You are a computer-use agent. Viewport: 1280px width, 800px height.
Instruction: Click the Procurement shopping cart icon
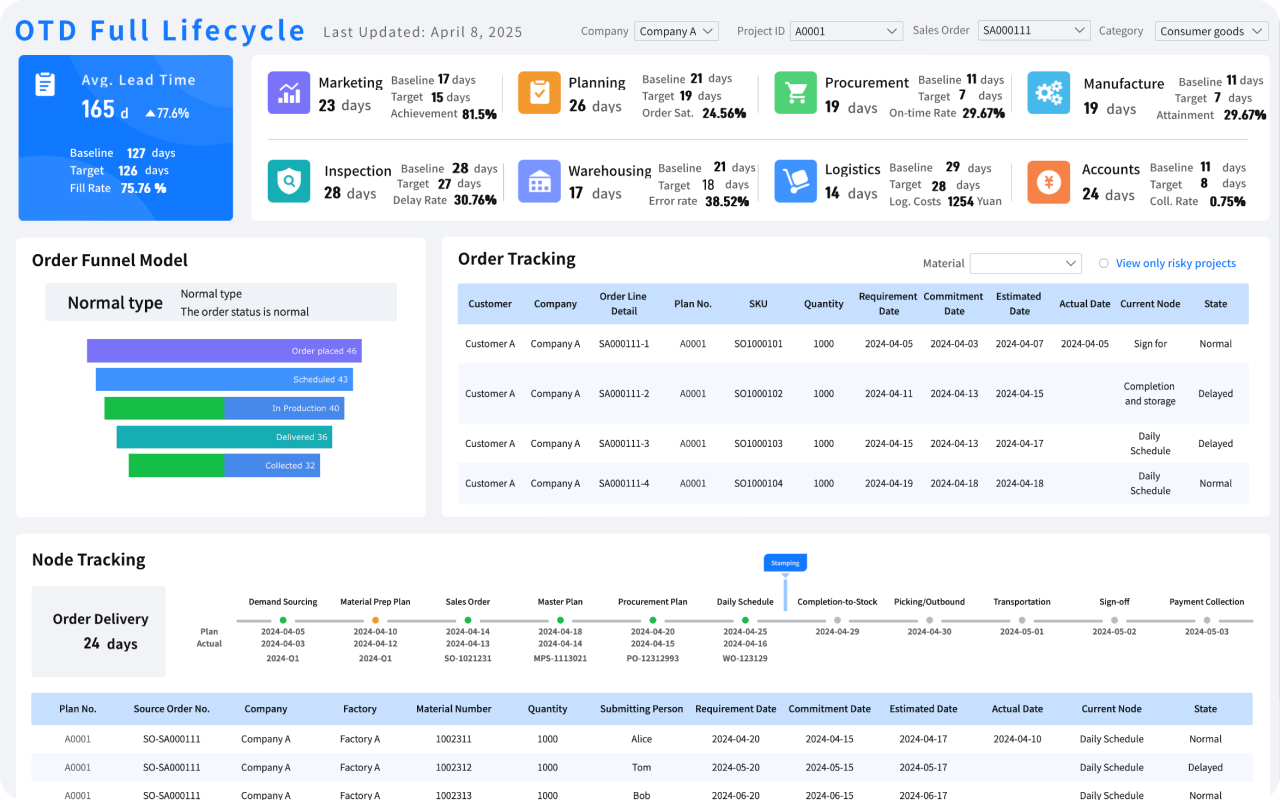pyautogui.click(x=796, y=93)
